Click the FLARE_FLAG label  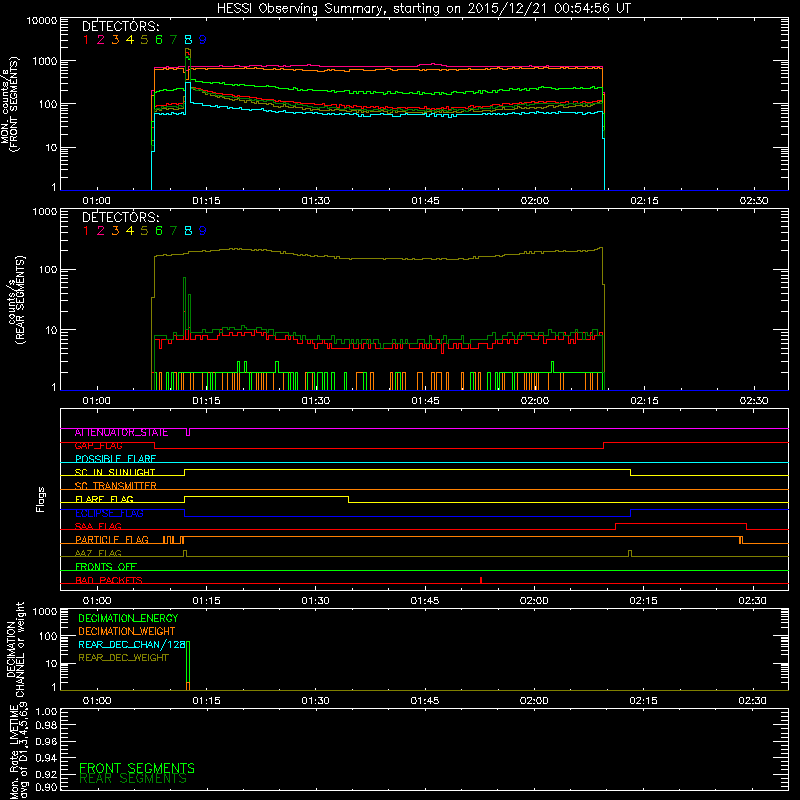click(104, 499)
